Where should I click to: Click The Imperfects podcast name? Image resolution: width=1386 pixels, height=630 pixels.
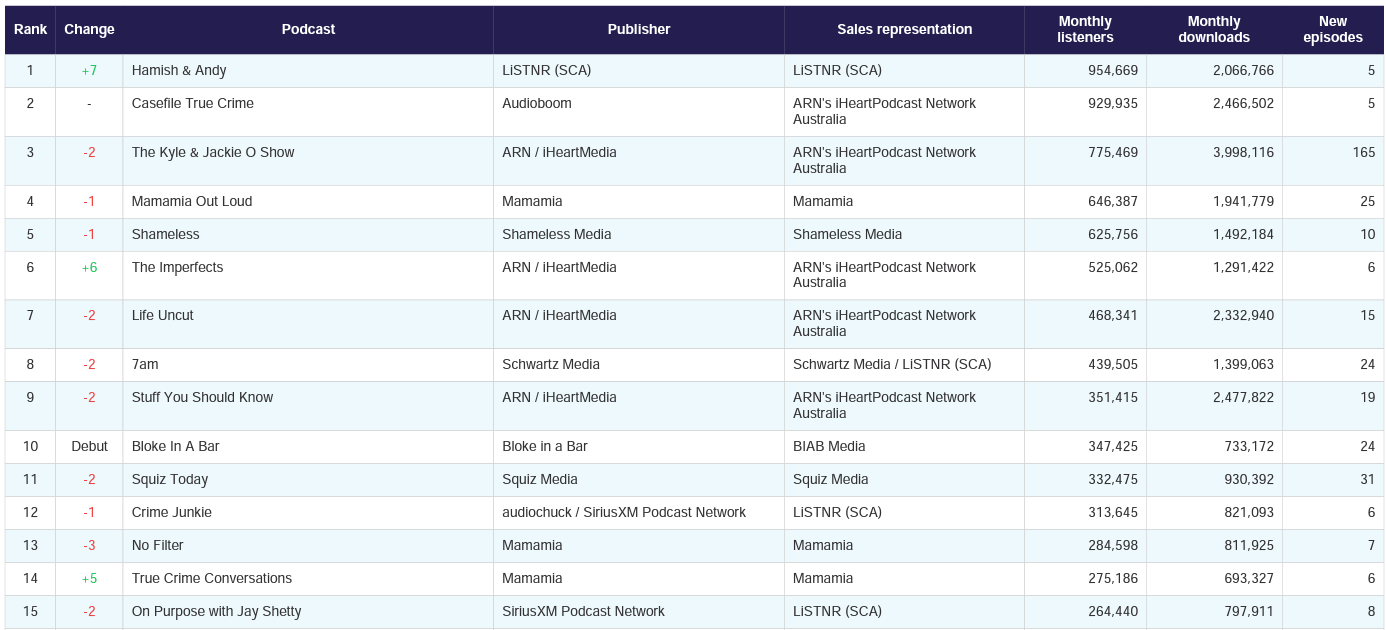point(177,268)
